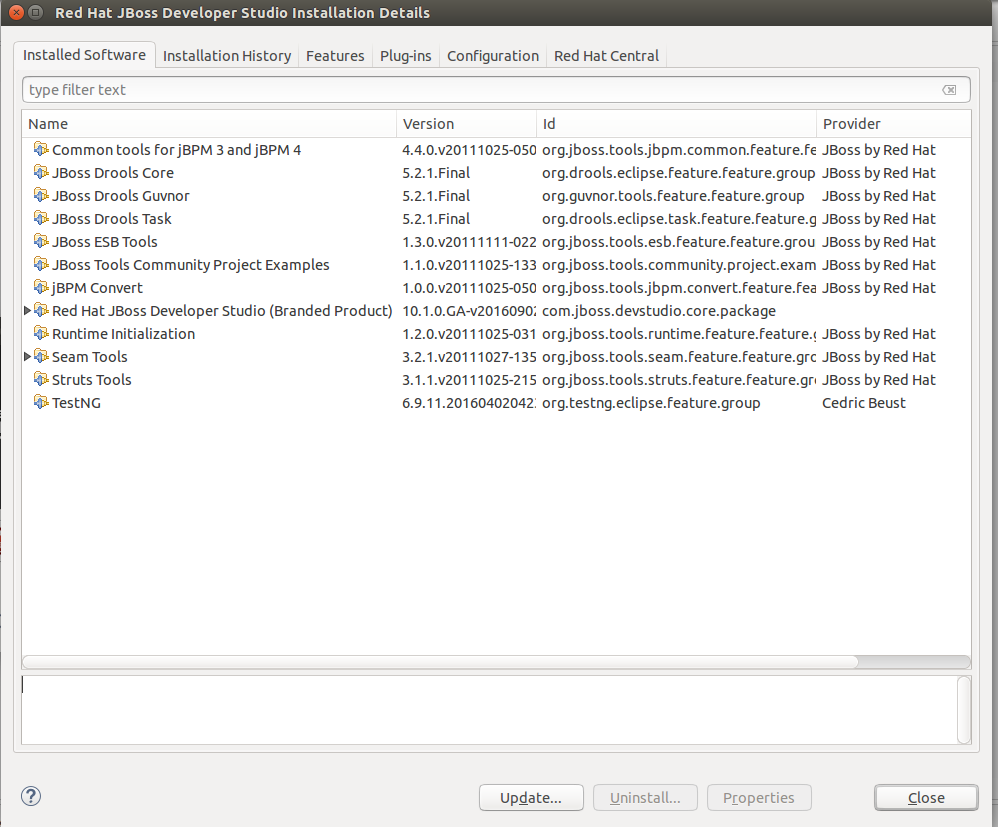The height and width of the screenshot is (827, 998).
Task: Switch to the Installation History tab
Action: tap(227, 56)
